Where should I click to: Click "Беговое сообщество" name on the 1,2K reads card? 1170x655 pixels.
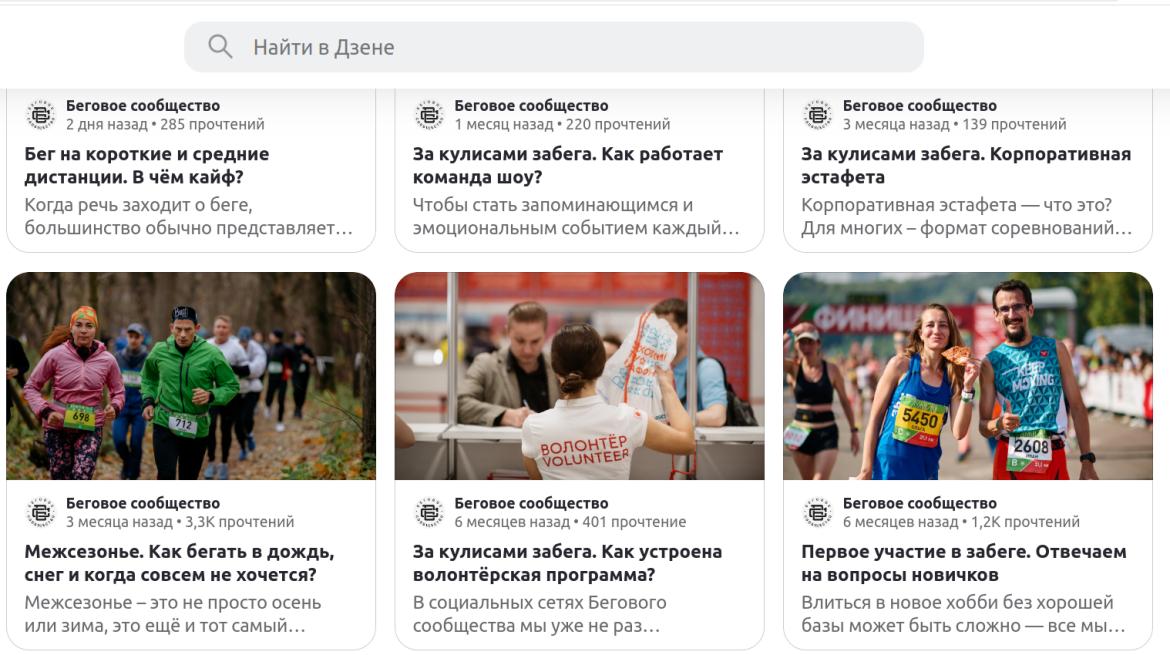[919, 504]
